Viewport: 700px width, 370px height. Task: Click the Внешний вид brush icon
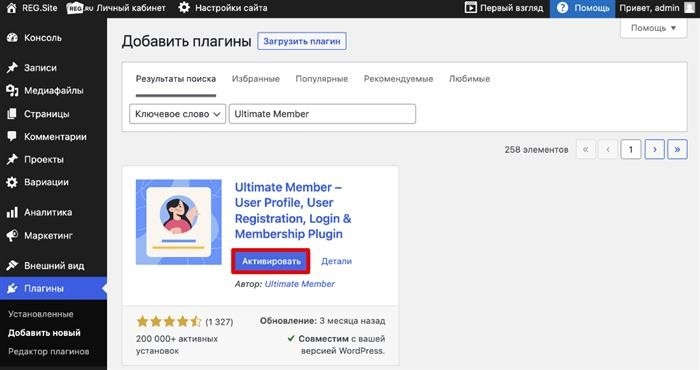[x=12, y=266]
